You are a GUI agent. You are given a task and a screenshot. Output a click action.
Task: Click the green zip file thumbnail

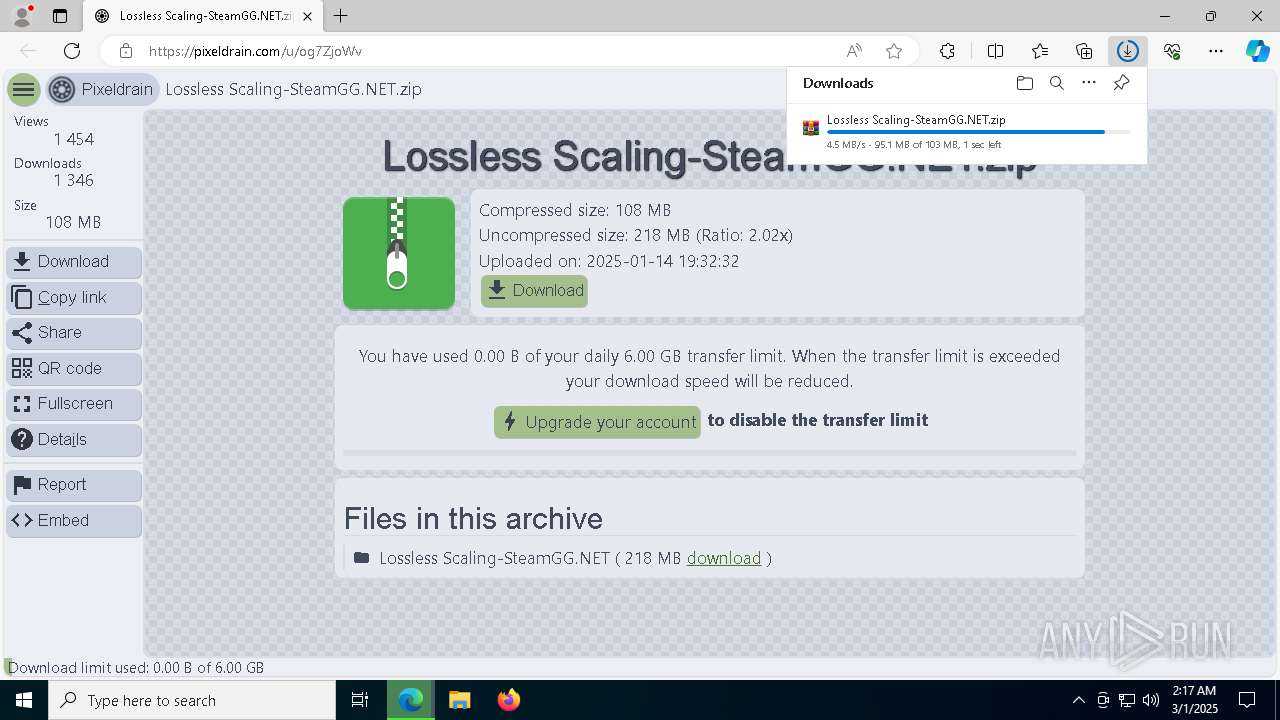click(x=399, y=253)
